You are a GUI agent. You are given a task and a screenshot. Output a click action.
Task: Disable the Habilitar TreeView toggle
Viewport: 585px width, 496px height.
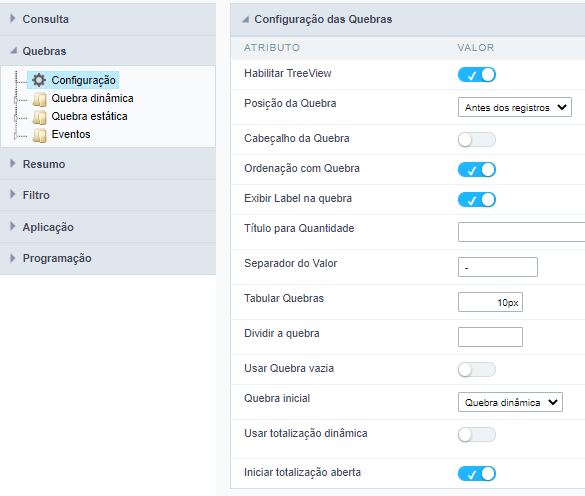pyautogui.click(x=476, y=75)
